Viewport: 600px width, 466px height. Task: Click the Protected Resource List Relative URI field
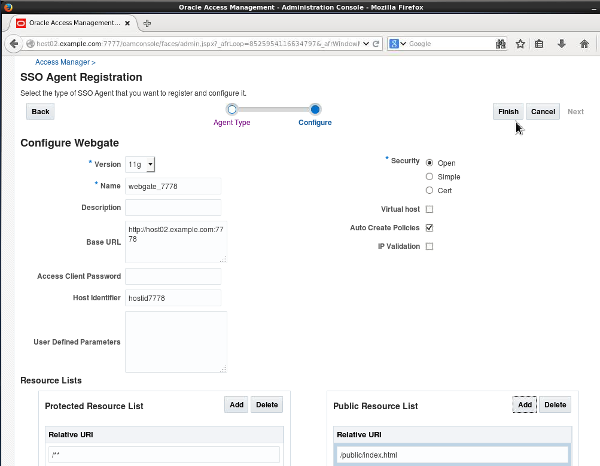click(x=164, y=455)
